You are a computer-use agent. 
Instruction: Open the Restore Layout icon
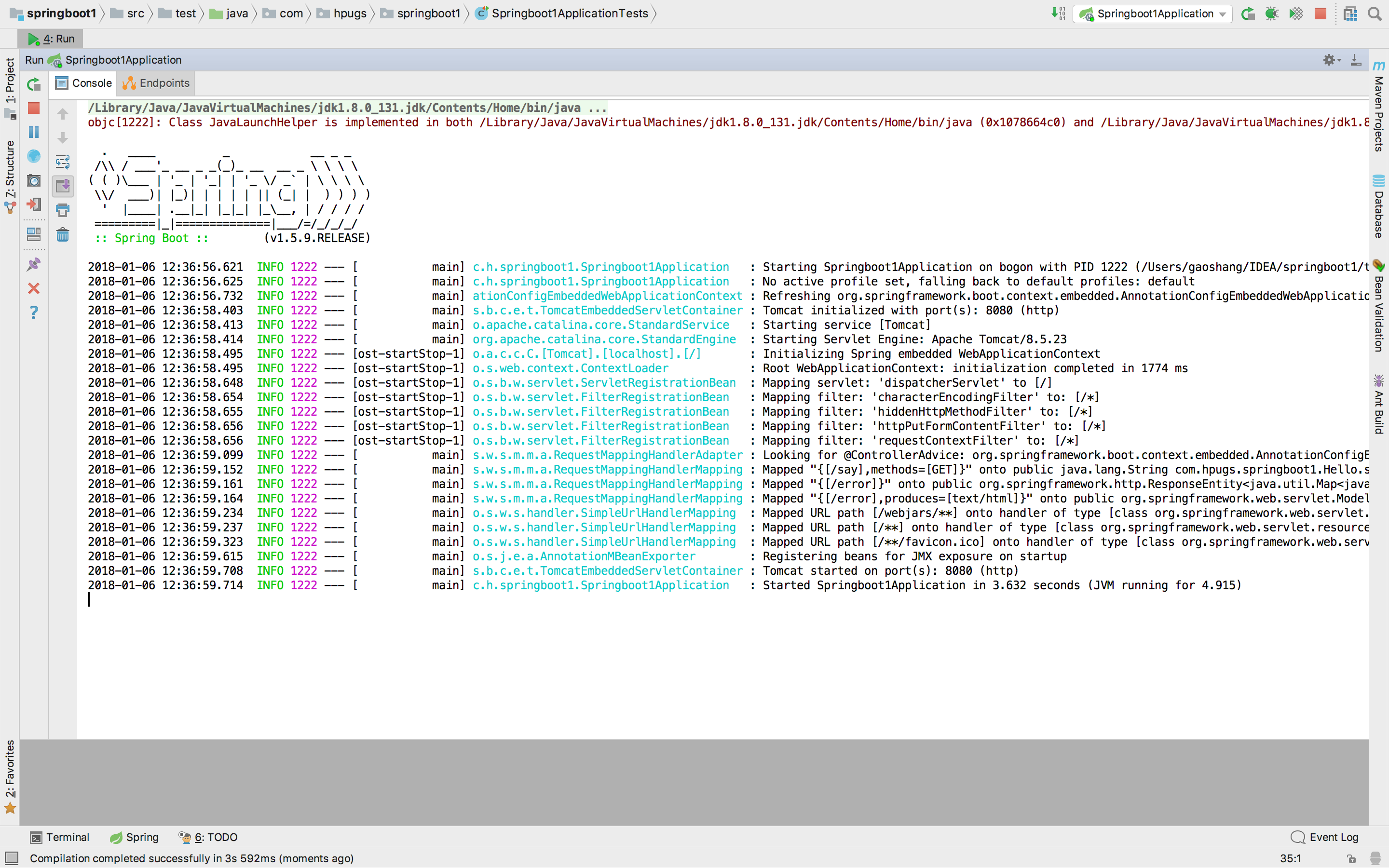coord(34,234)
